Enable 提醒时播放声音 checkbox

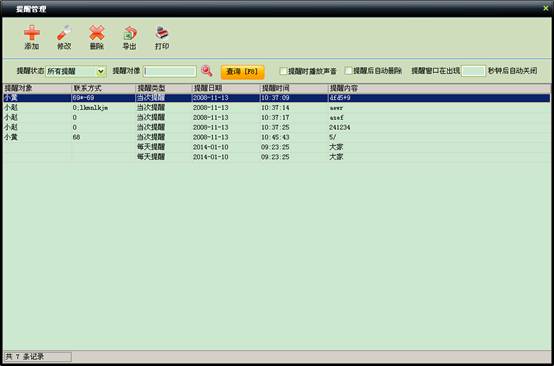[x=283, y=71]
